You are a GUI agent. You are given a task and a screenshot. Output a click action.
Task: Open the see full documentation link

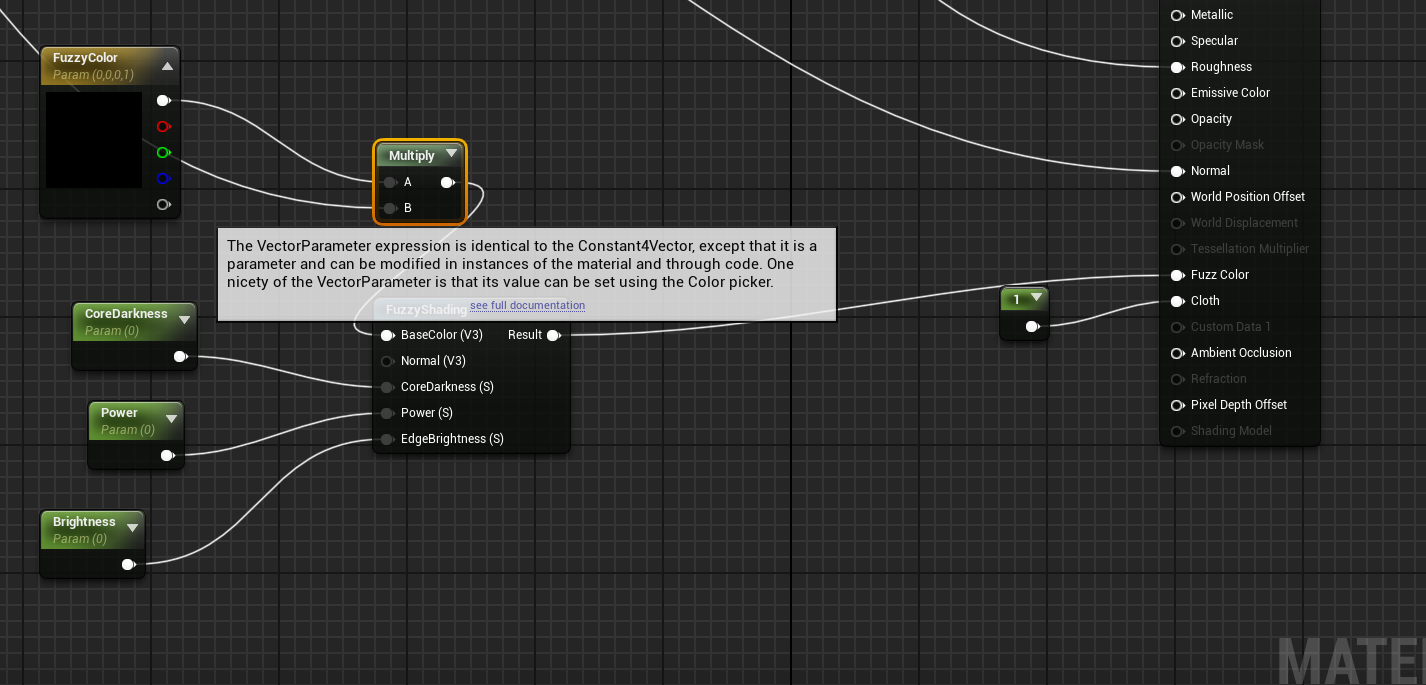[x=527, y=305]
